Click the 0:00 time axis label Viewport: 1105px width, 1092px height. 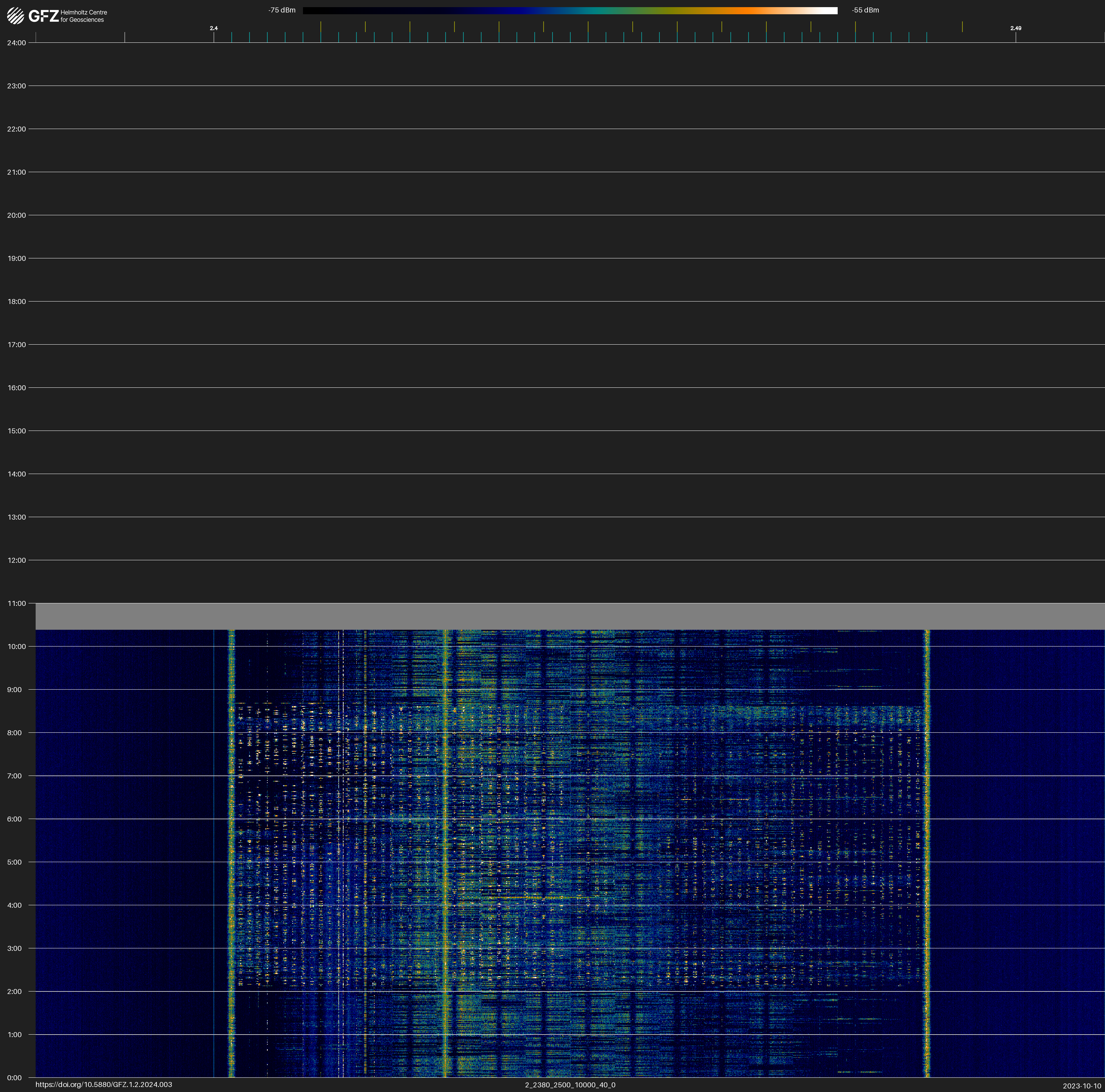pos(14,1078)
